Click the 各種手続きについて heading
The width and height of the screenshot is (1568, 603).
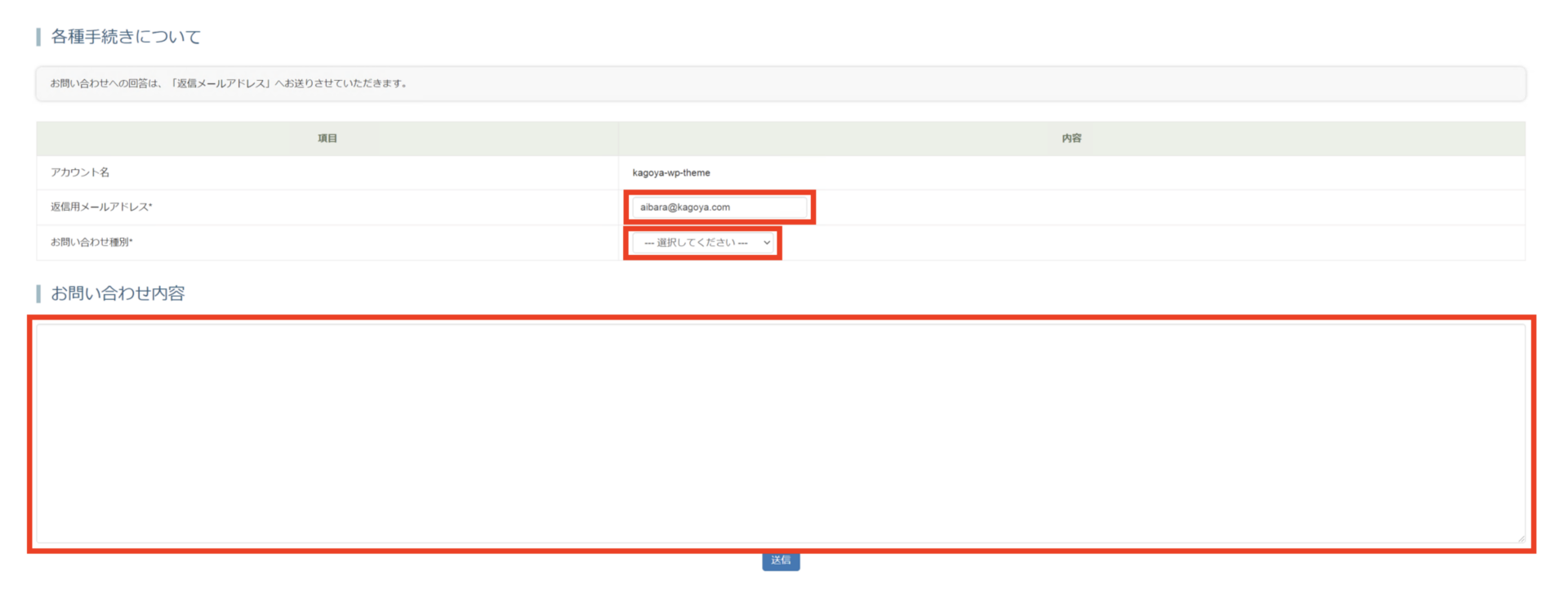pyautogui.click(x=126, y=37)
